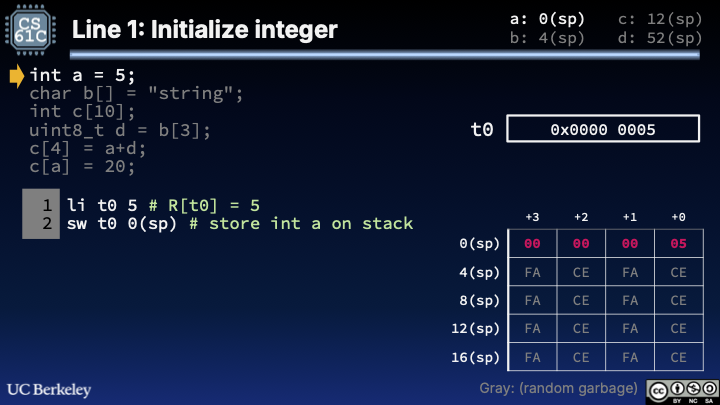Click the 'a: 0(sp)' variable legend
Viewport: 720px width, 405px height.
547,19
